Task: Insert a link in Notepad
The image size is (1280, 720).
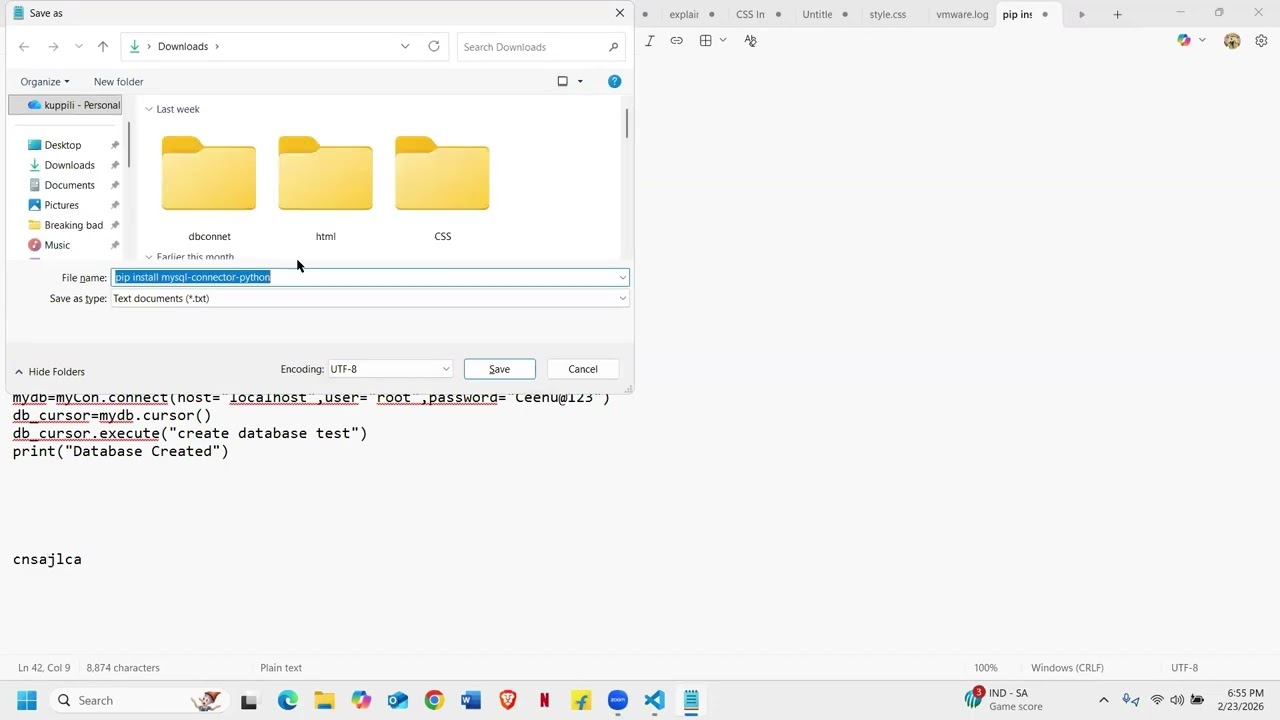Action: (677, 41)
